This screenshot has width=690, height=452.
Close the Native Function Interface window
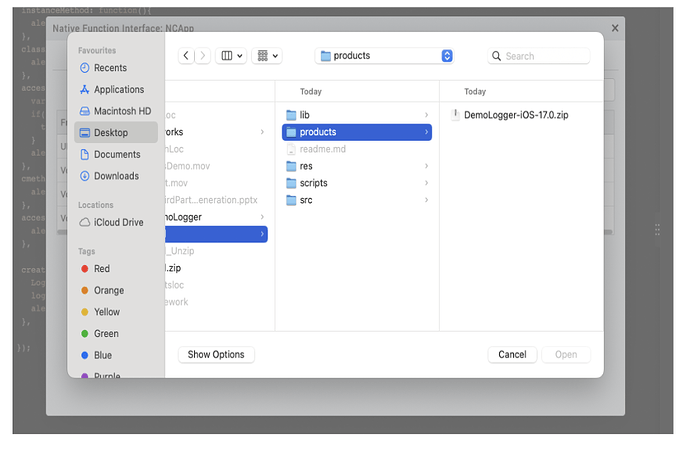coord(615,28)
